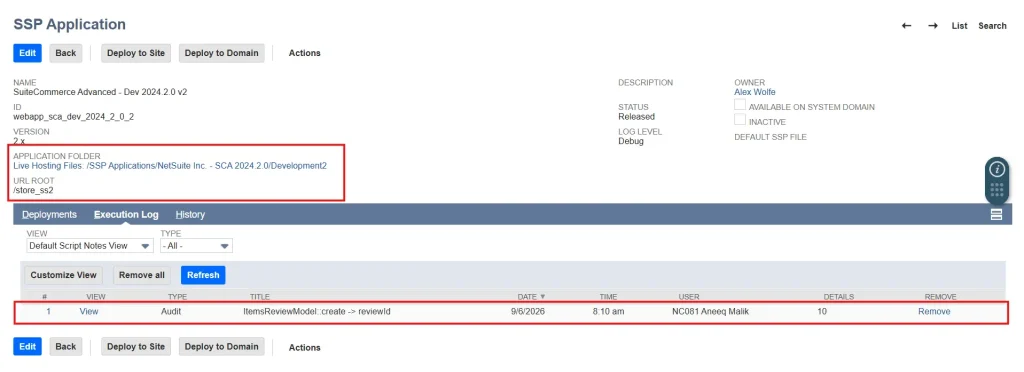The width and height of the screenshot is (1024, 372).
Task: Click top Deploy to Domain button
Action: (221, 53)
